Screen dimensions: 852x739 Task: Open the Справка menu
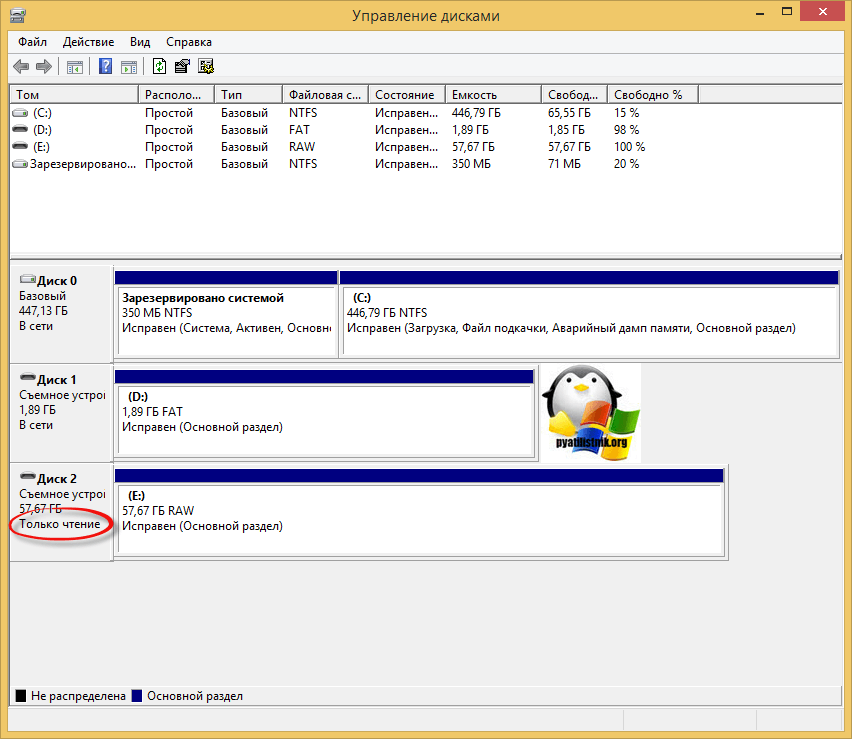tap(188, 42)
